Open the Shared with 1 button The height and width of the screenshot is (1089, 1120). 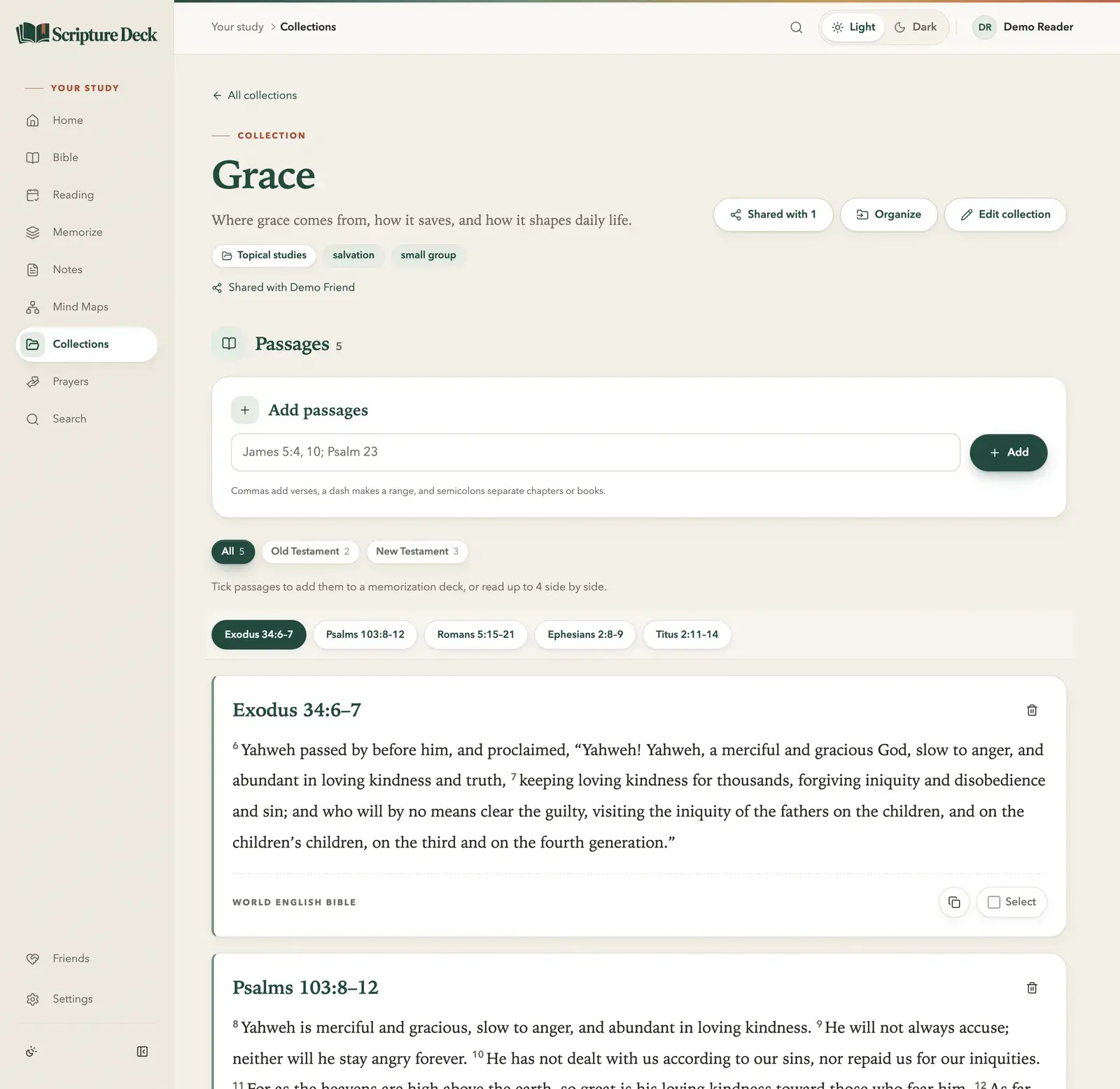pyautogui.click(x=773, y=215)
